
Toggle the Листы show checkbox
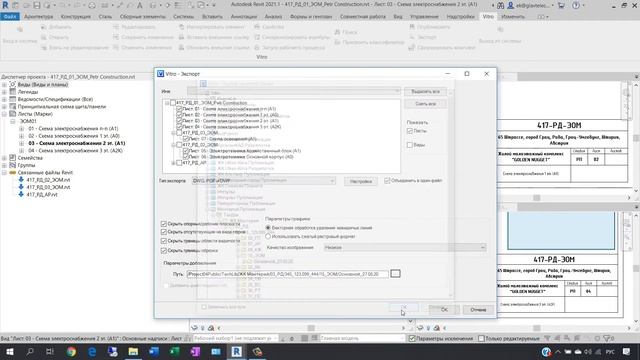(410, 131)
